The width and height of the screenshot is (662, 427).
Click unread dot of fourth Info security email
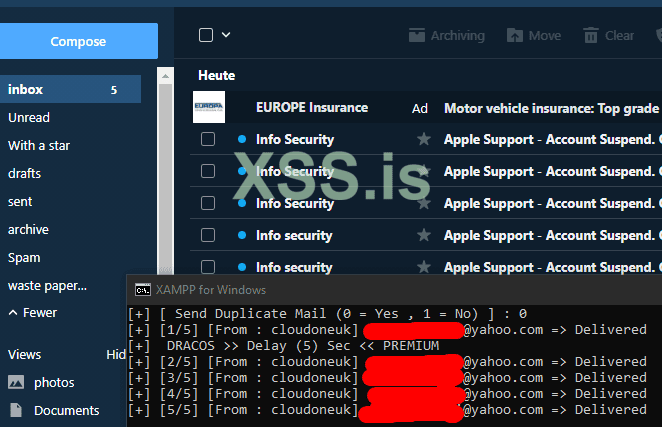pos(242,235)
